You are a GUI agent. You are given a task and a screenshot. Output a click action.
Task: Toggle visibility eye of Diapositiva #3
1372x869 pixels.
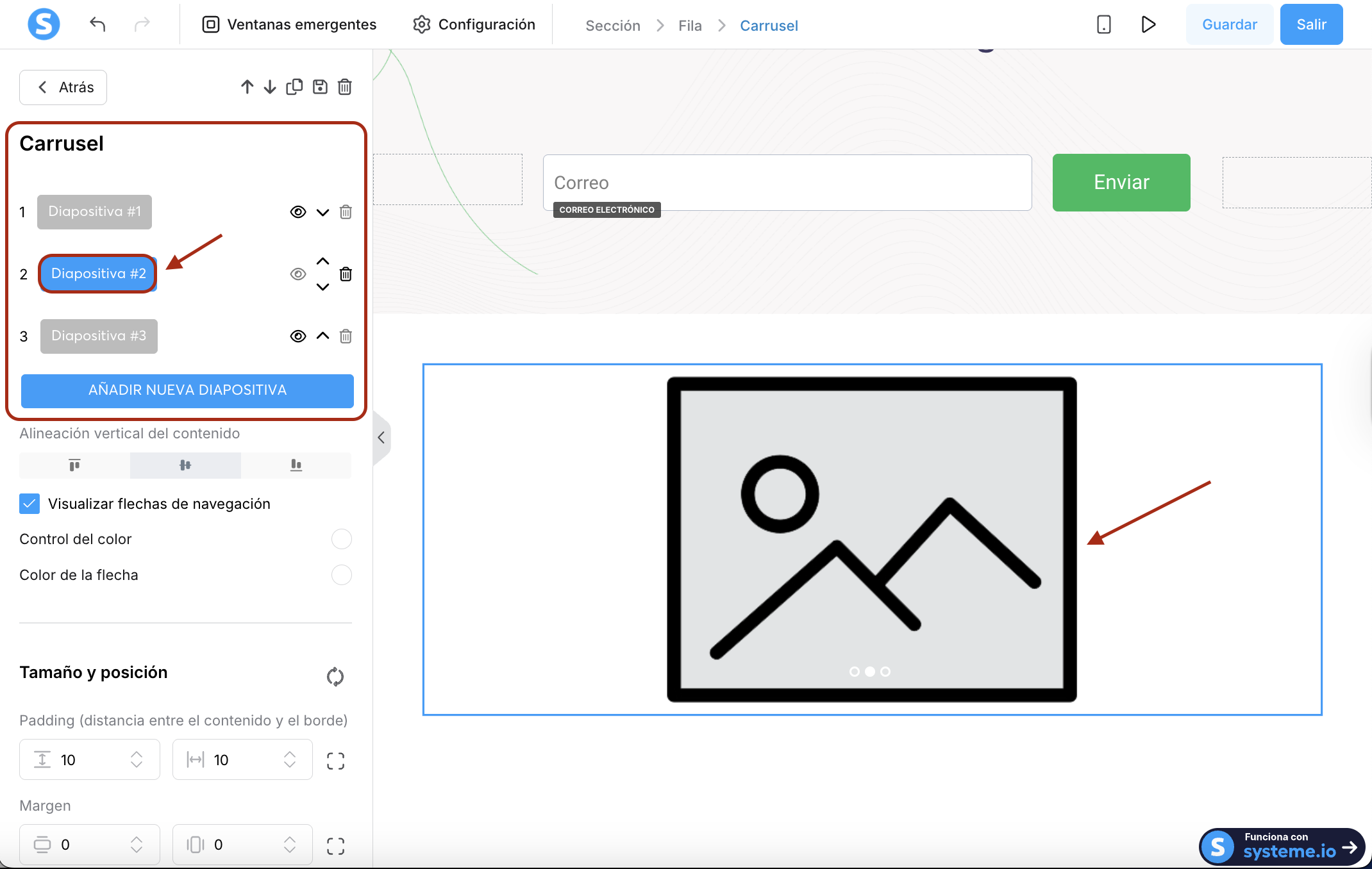tap(298, 336)
